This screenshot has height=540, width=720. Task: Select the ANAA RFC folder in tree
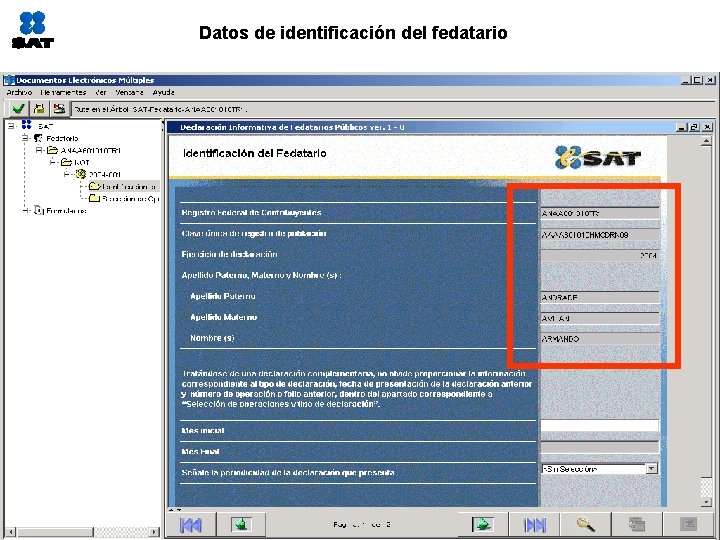(85, 150)
